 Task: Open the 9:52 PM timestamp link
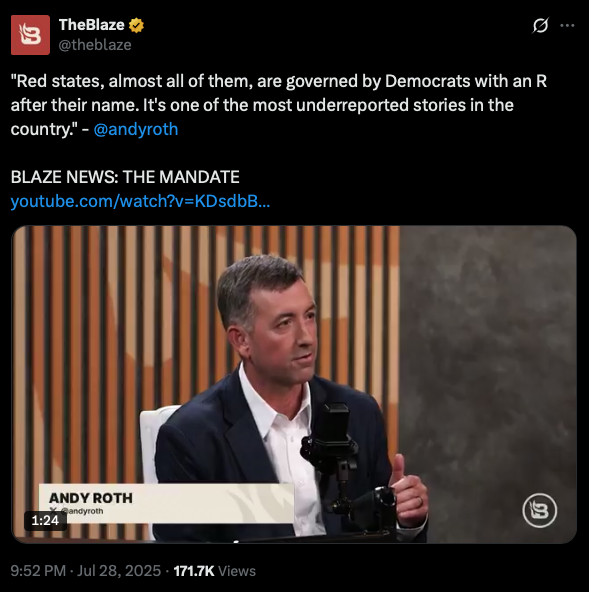click(38, 570)
